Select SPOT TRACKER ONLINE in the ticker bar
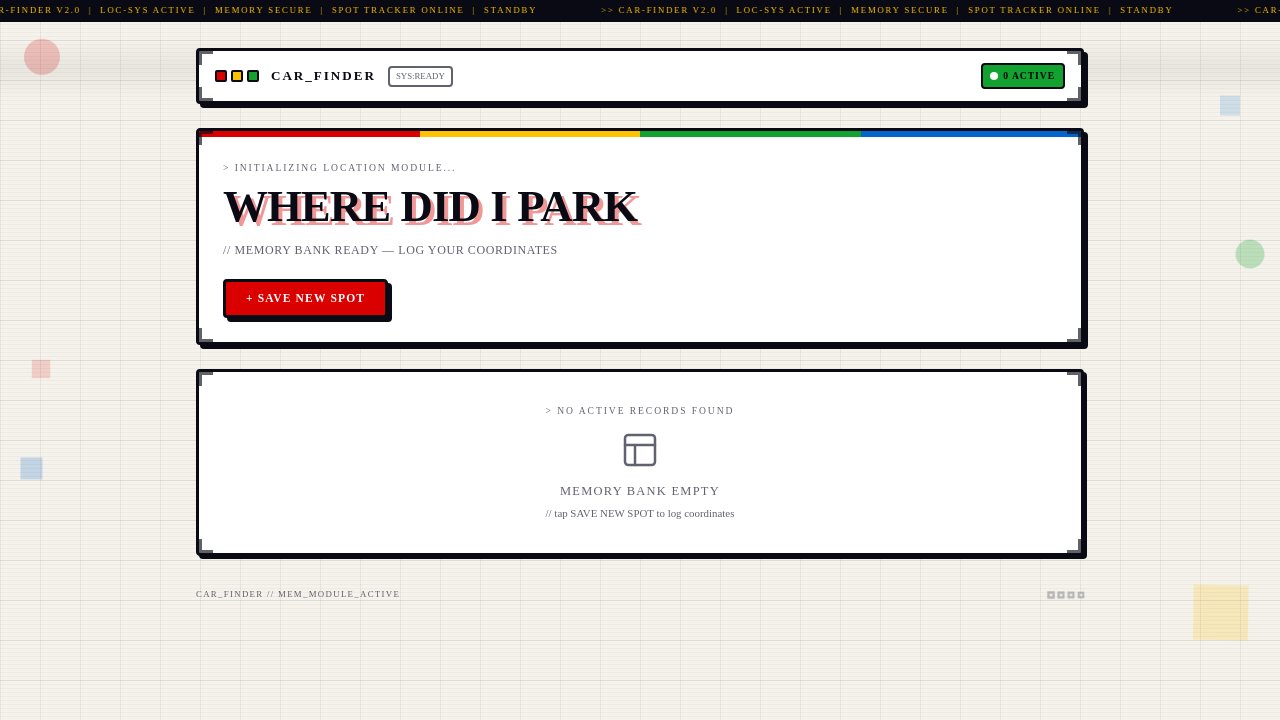Screen dimensions: 1280x720 point(397,10)
